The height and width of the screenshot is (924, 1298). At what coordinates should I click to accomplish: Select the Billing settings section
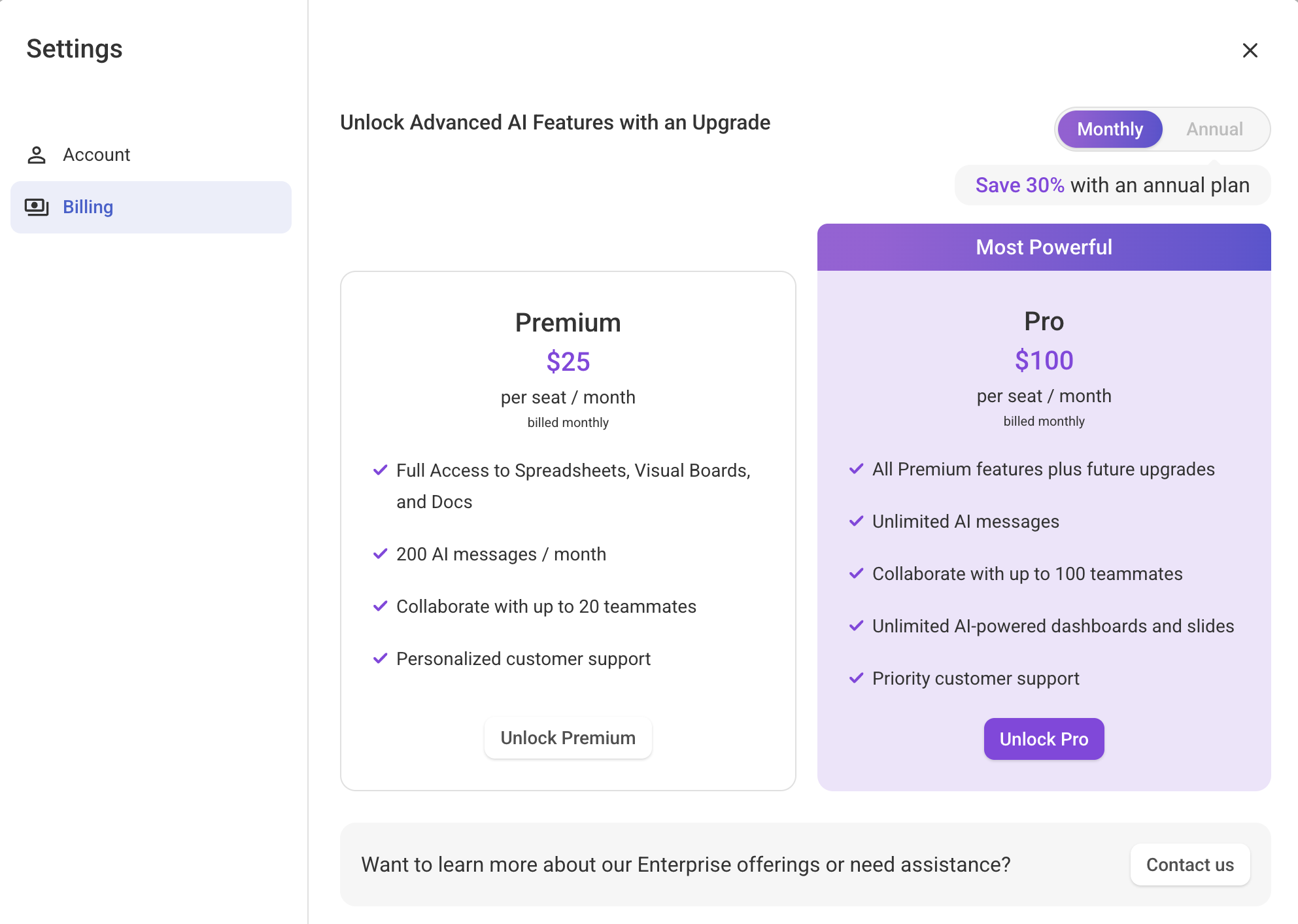pos(88,207)
